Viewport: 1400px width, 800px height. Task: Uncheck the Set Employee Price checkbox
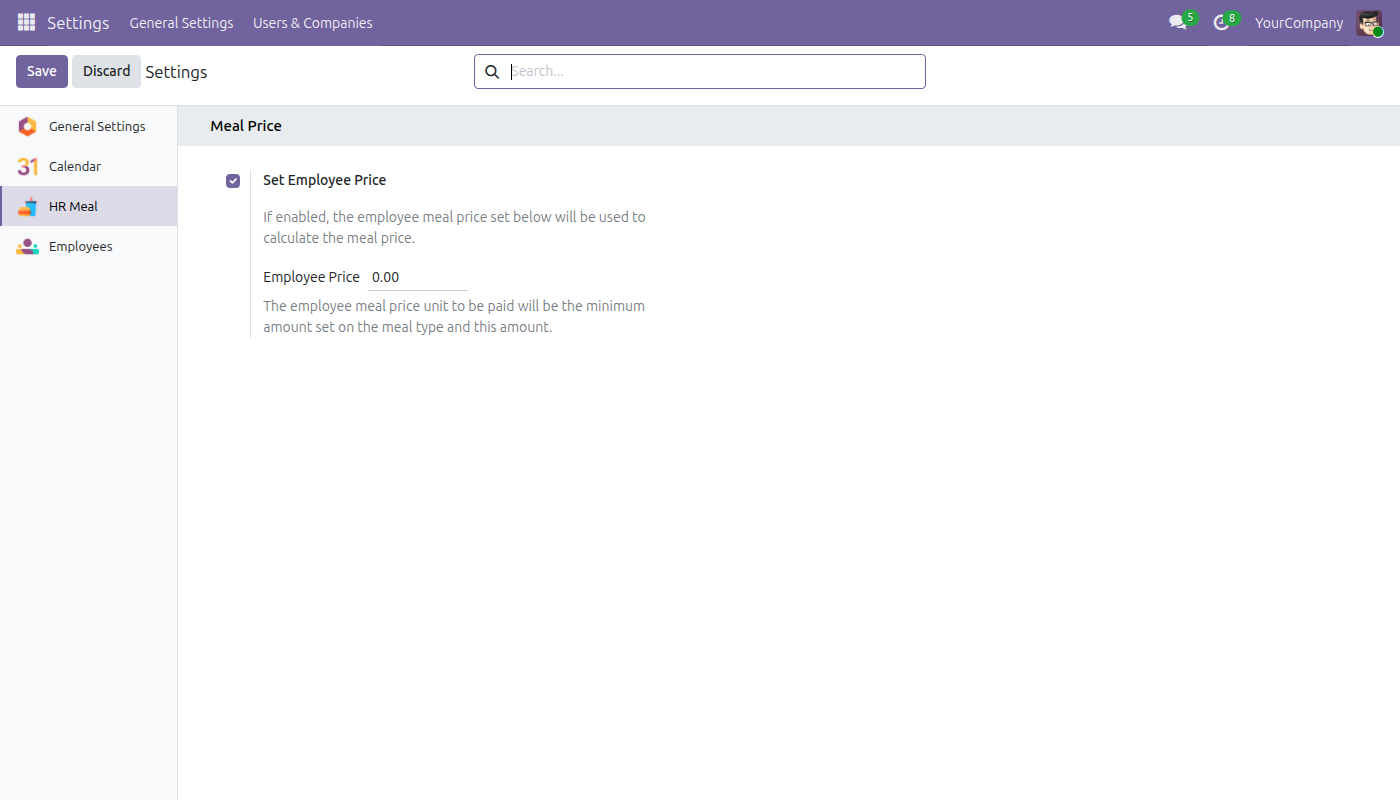(233, 181)
